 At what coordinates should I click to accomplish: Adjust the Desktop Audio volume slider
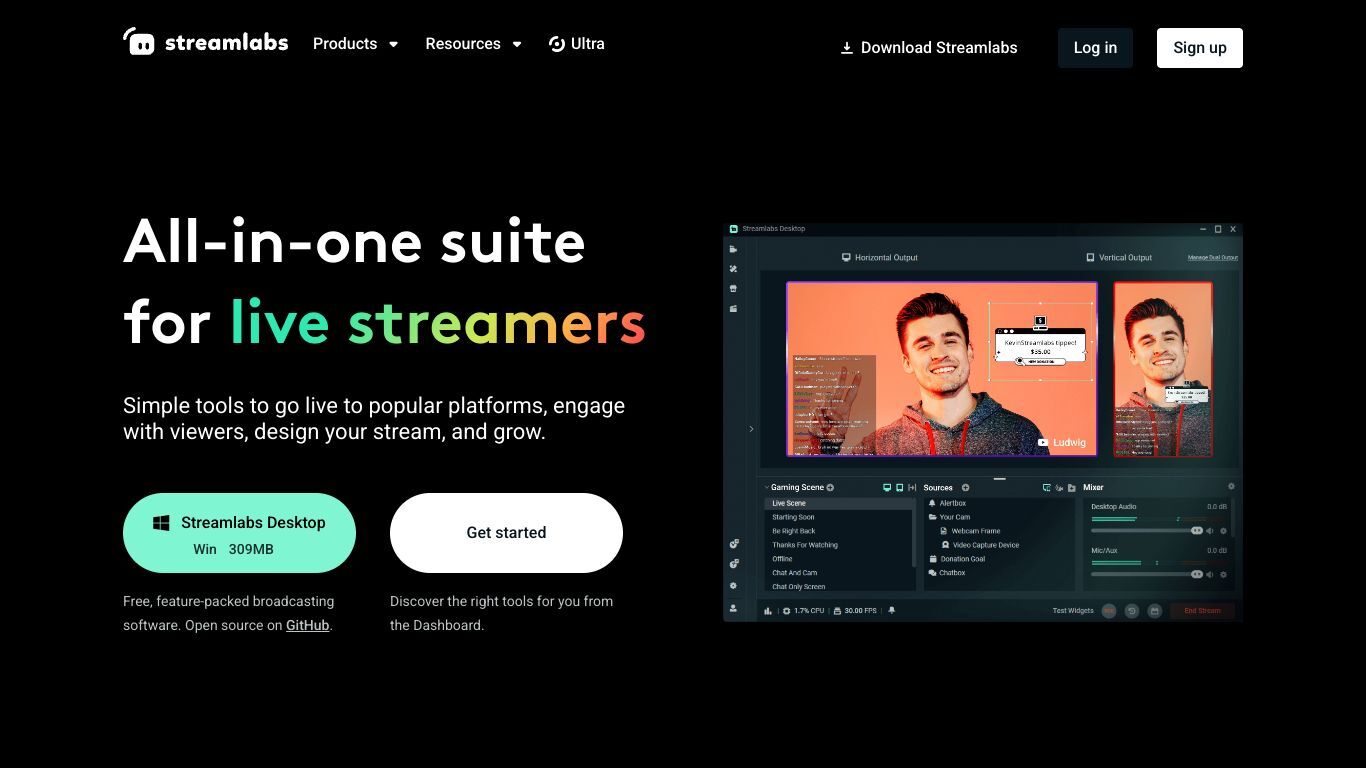(x=1147, y=531)
